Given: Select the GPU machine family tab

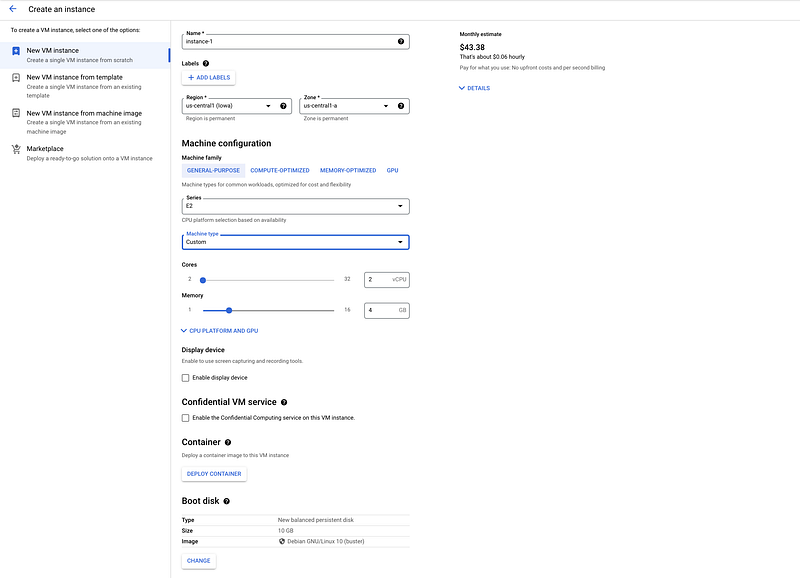Looking at the screenshot, I should coord(392,170).
